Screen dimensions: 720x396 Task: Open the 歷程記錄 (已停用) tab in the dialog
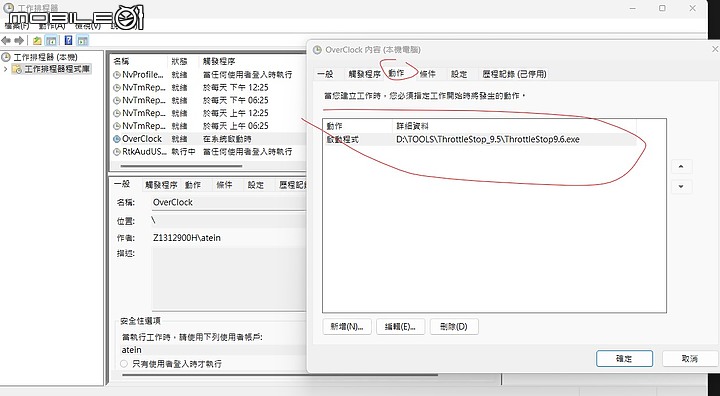pyautogui.click(x=515, y=74)
